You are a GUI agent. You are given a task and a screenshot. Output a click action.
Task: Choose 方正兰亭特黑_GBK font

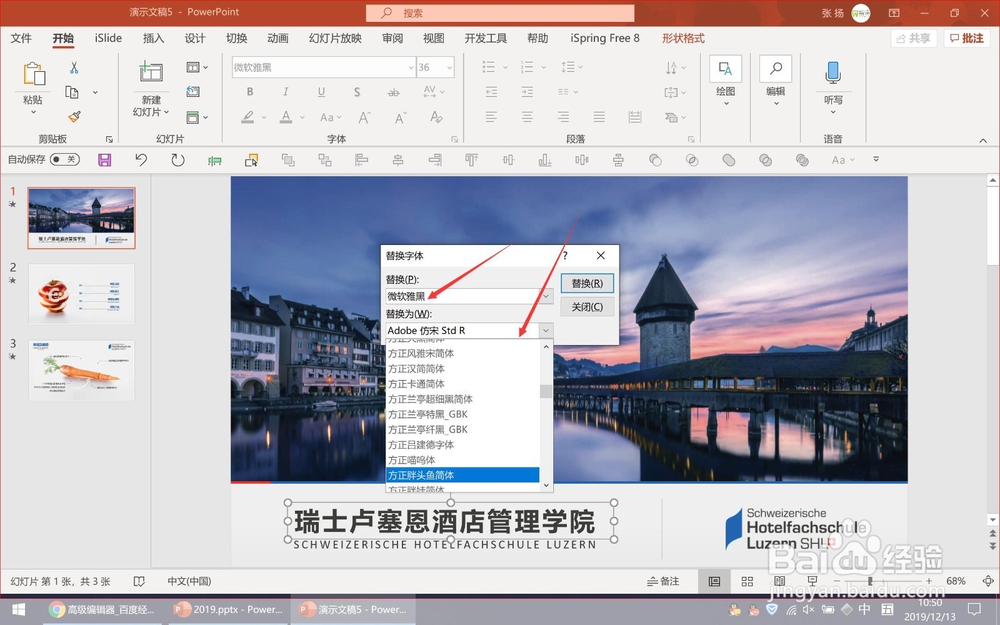(x=463, y=414)
